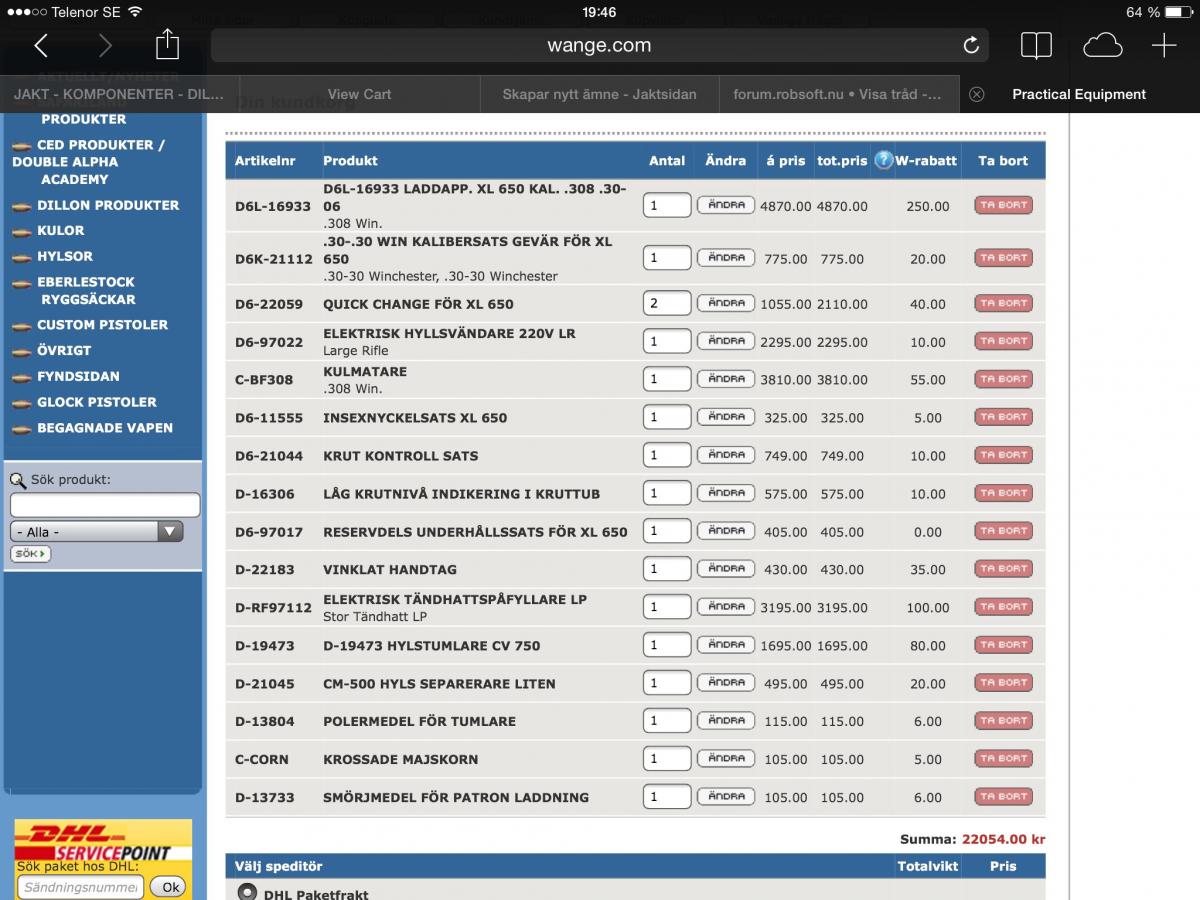Remove KULMATARE item with Ta bort
The width and height of the screenshot is (1200, 900).
[x=1003, y=379]
